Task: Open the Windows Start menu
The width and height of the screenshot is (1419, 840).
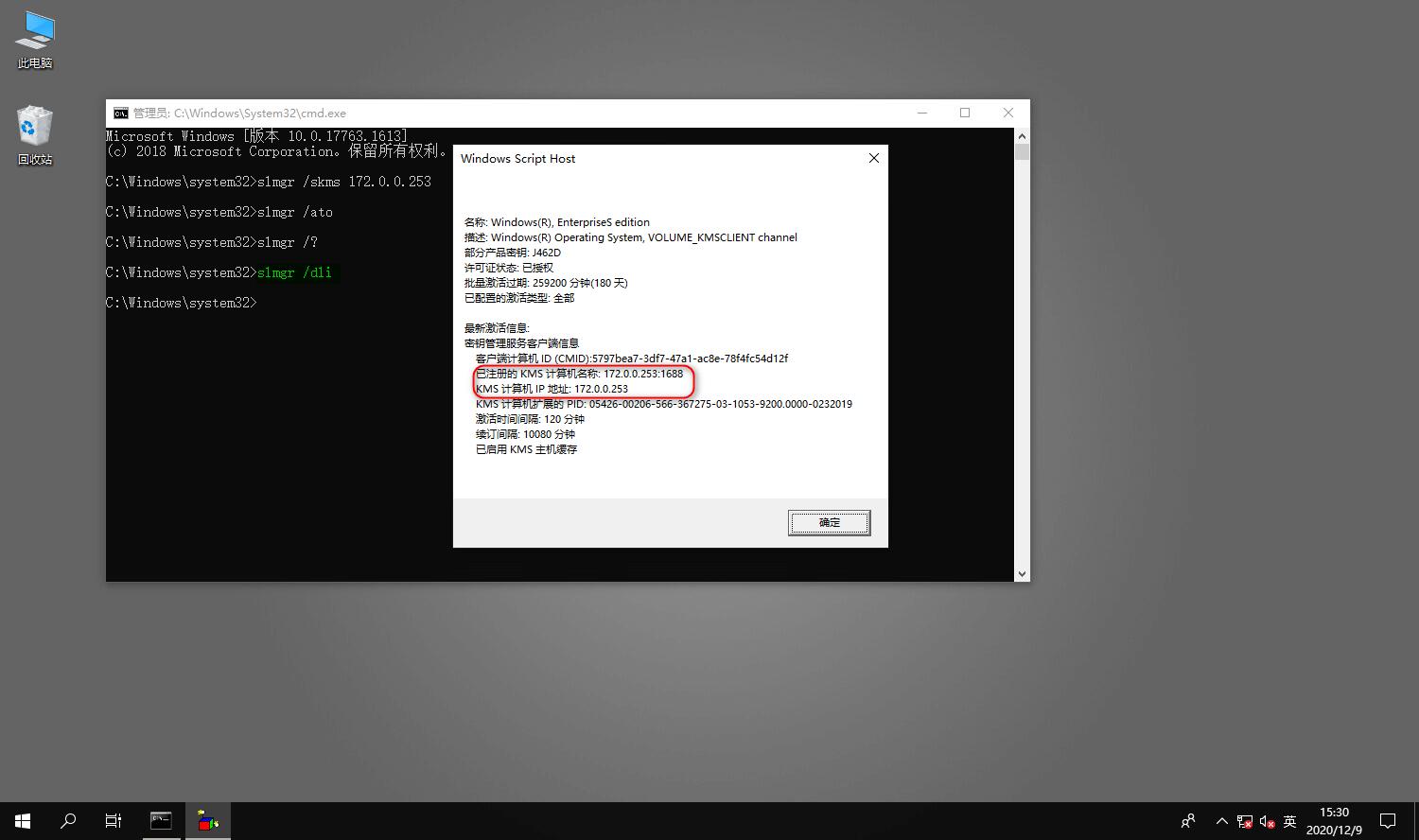Action: (23, 821)
